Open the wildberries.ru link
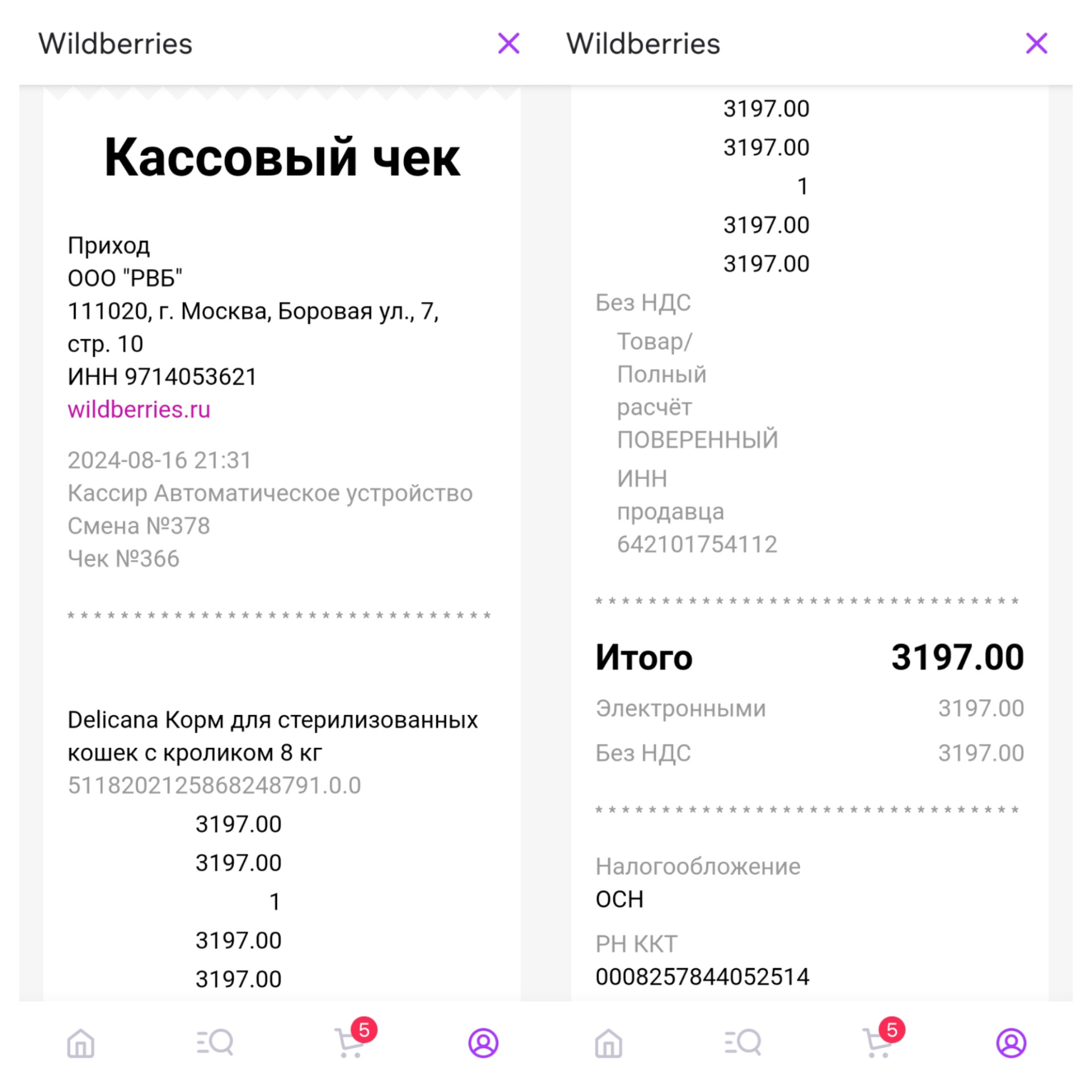 point(139,409)
